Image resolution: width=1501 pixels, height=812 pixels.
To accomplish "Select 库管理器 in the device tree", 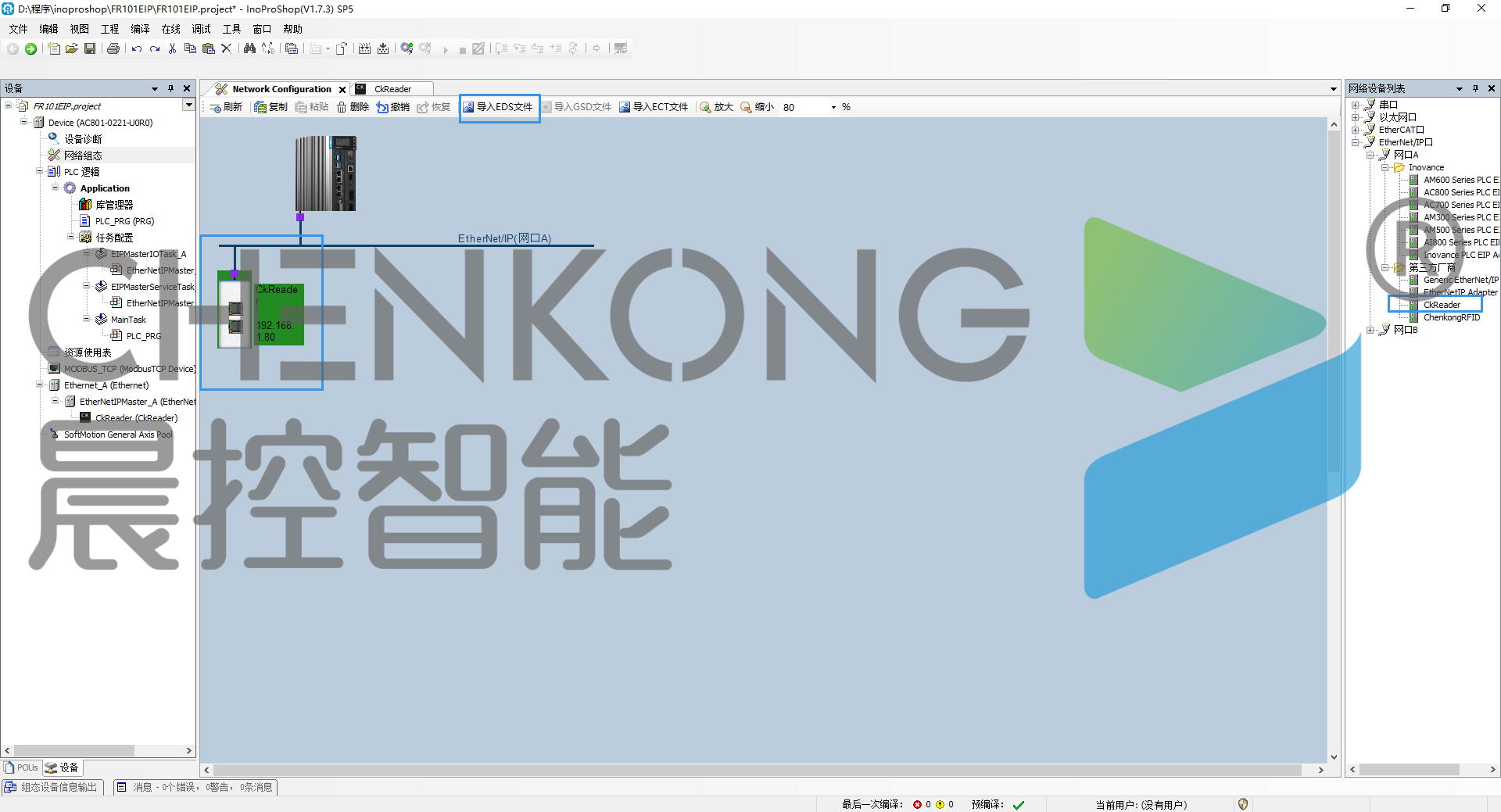I will coord(114,205).
